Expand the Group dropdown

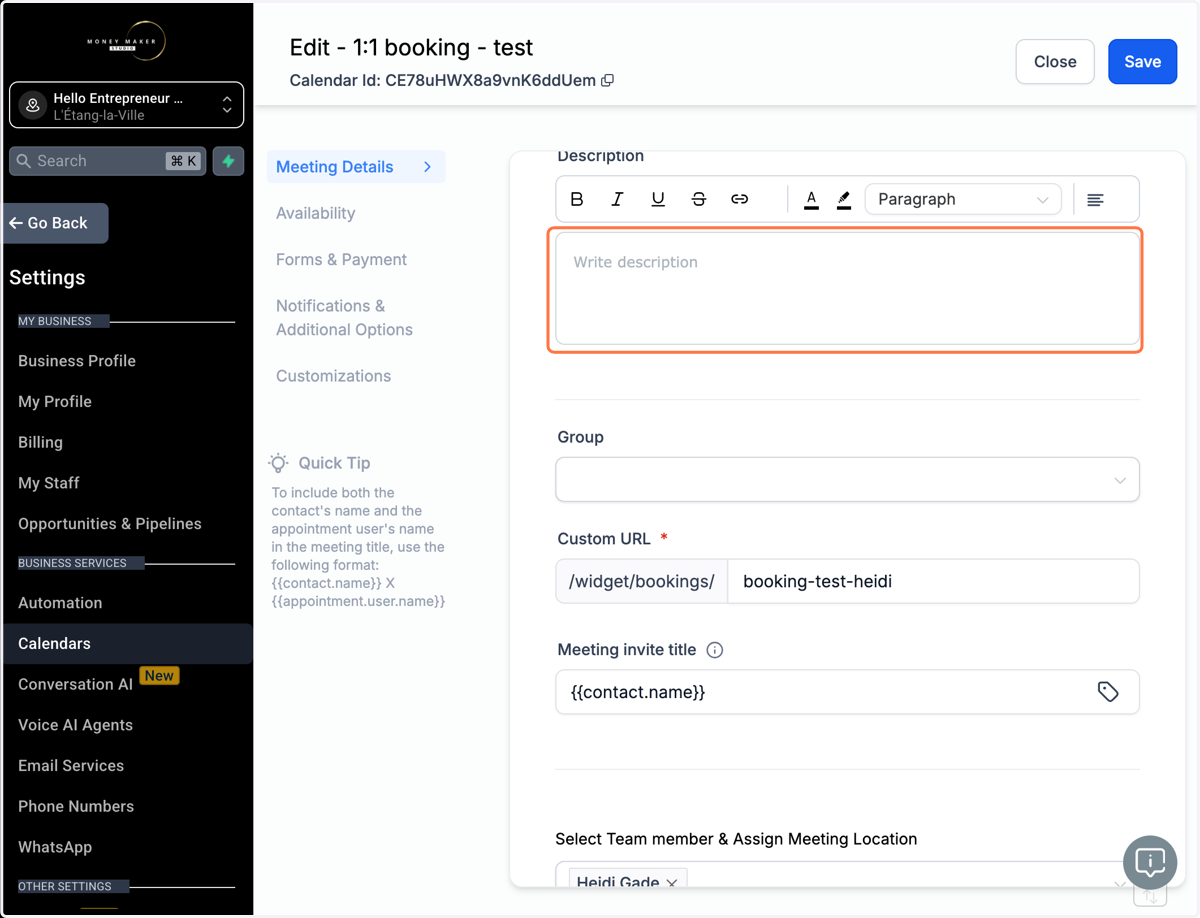point(847,480)
